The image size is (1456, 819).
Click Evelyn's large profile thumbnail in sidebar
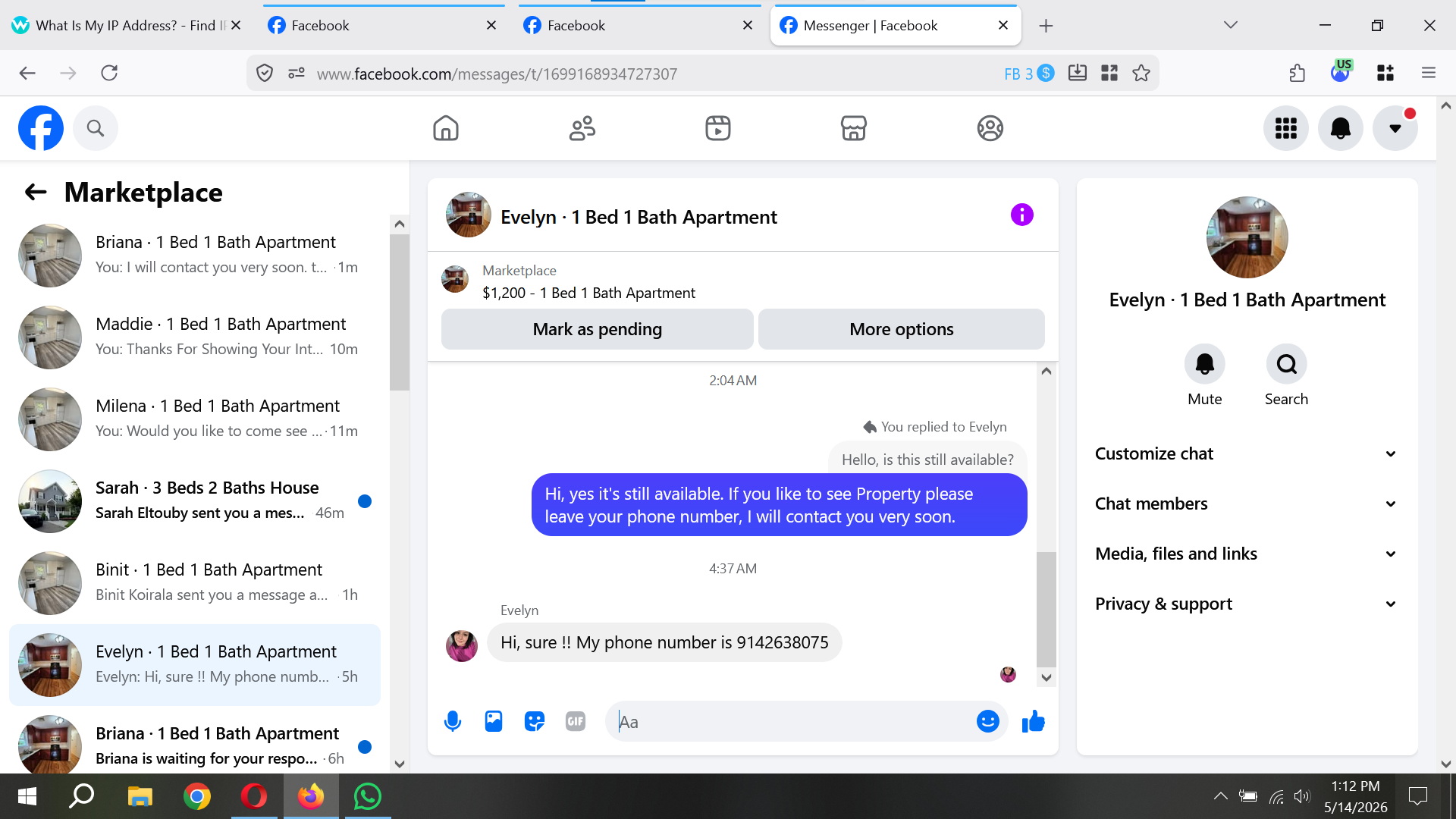(1247, 237)
